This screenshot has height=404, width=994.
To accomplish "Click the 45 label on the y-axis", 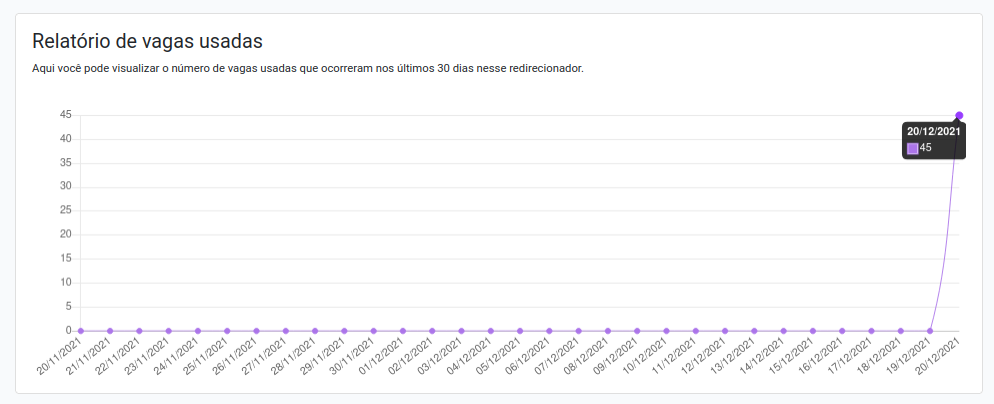I will (x=65, y=115).
